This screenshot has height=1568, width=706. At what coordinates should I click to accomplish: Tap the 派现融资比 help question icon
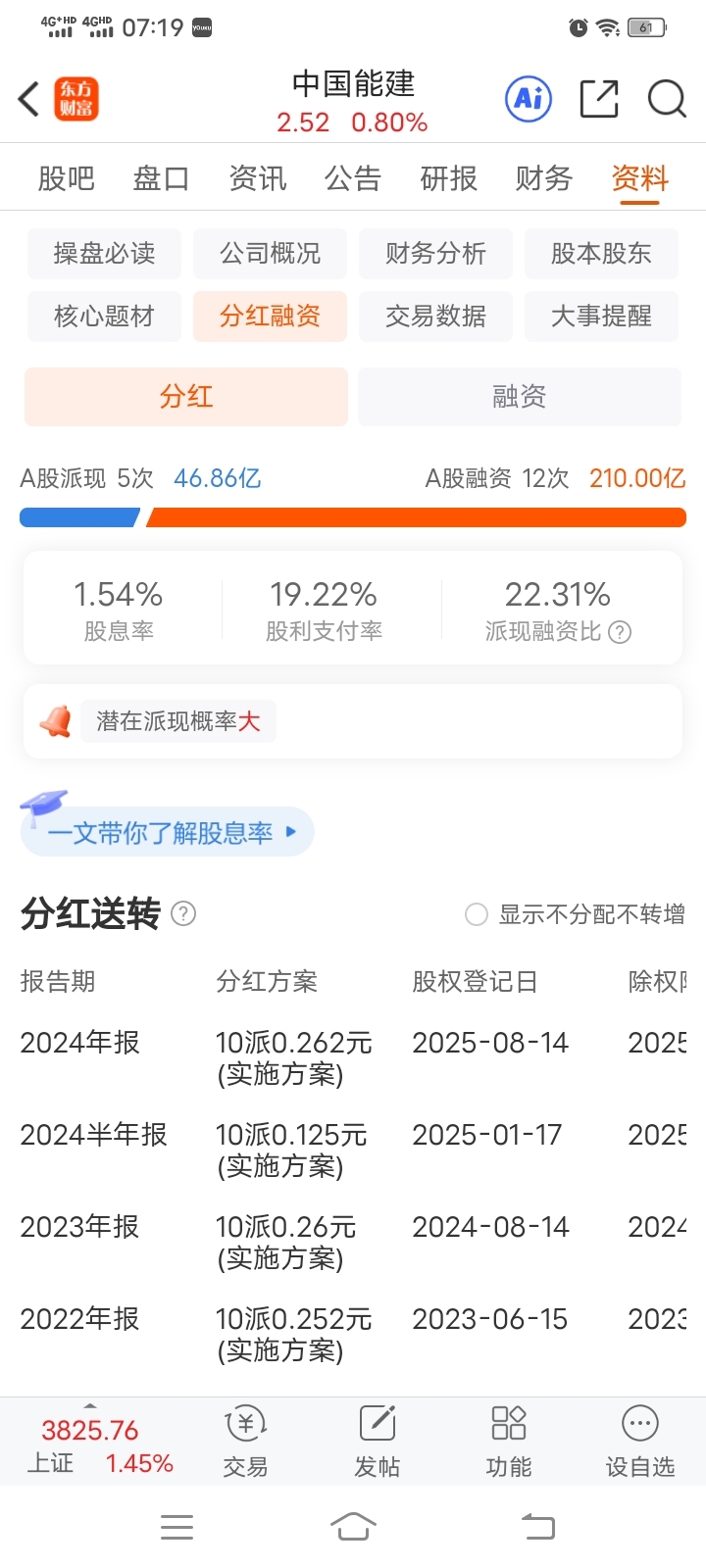(x=620, y=632)
